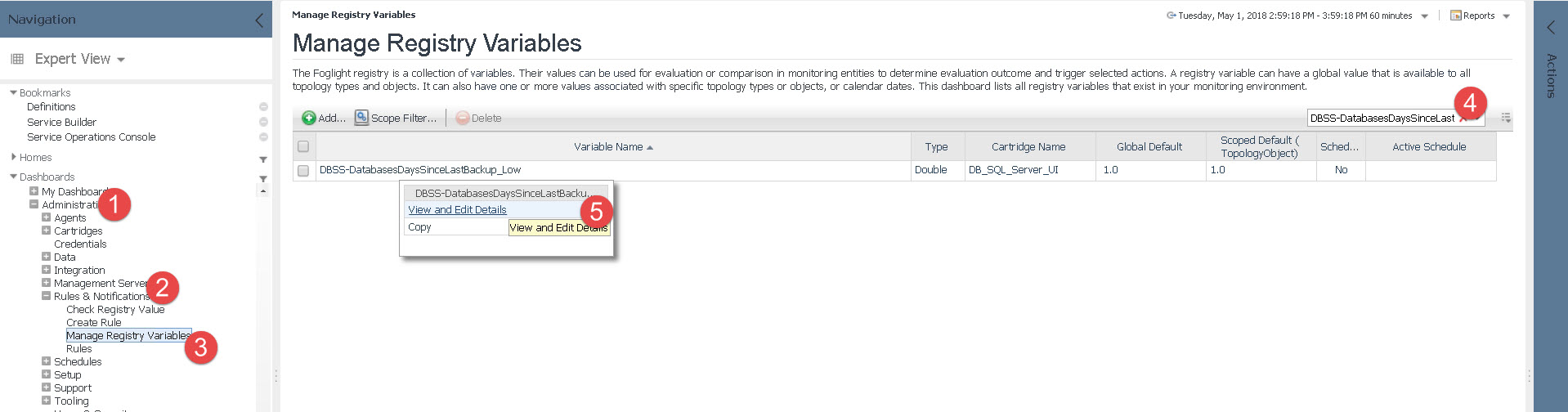Expand the Cartridges tree node

(46, 231)
